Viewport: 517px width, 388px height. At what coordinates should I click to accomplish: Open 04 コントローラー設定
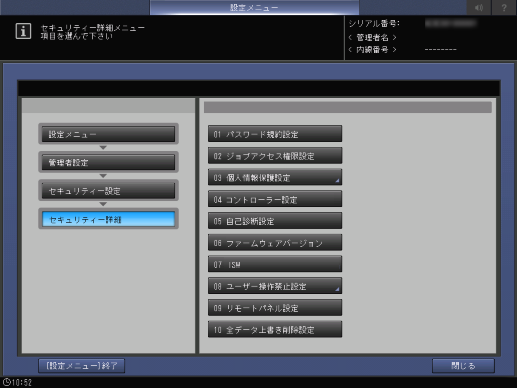[275, 199]
